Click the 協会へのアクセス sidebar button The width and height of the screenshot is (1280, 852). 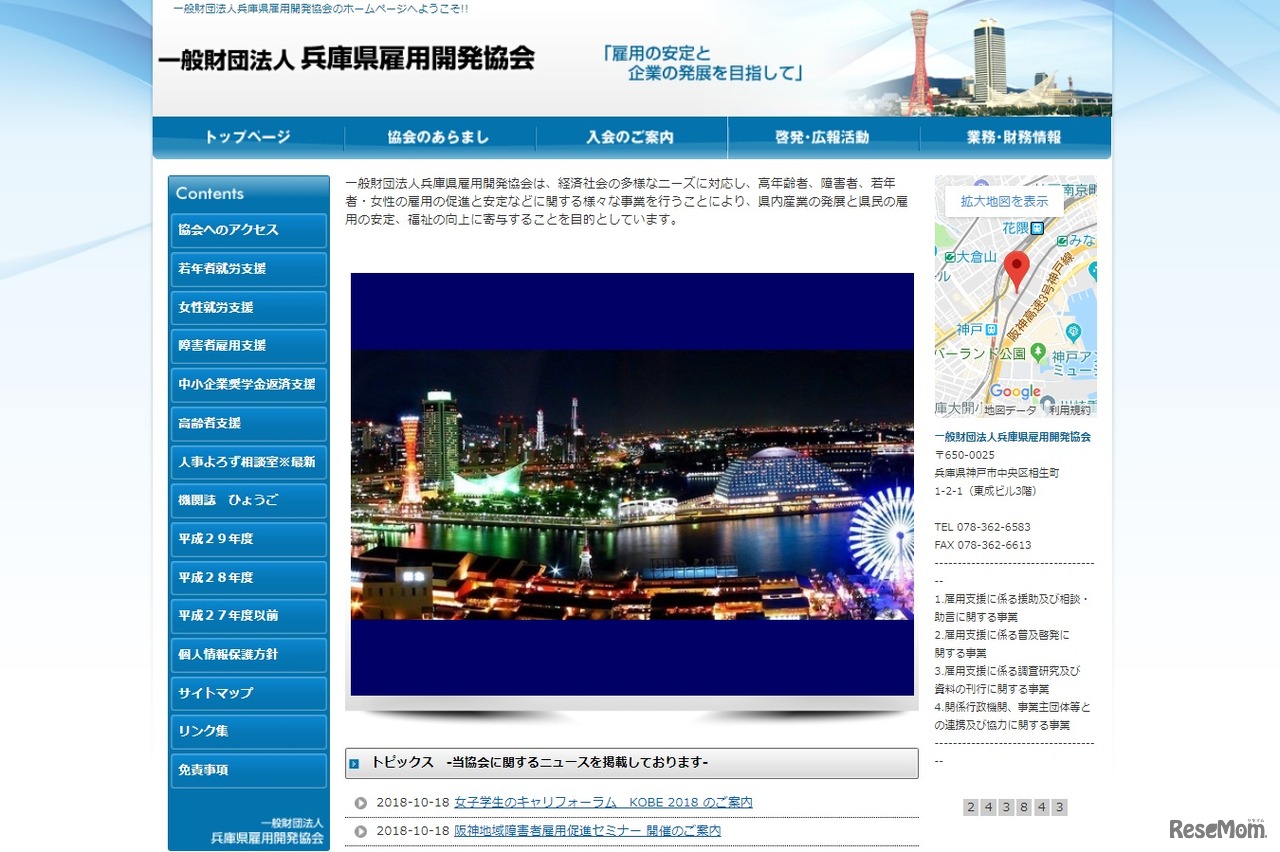[x=248, y=231]
